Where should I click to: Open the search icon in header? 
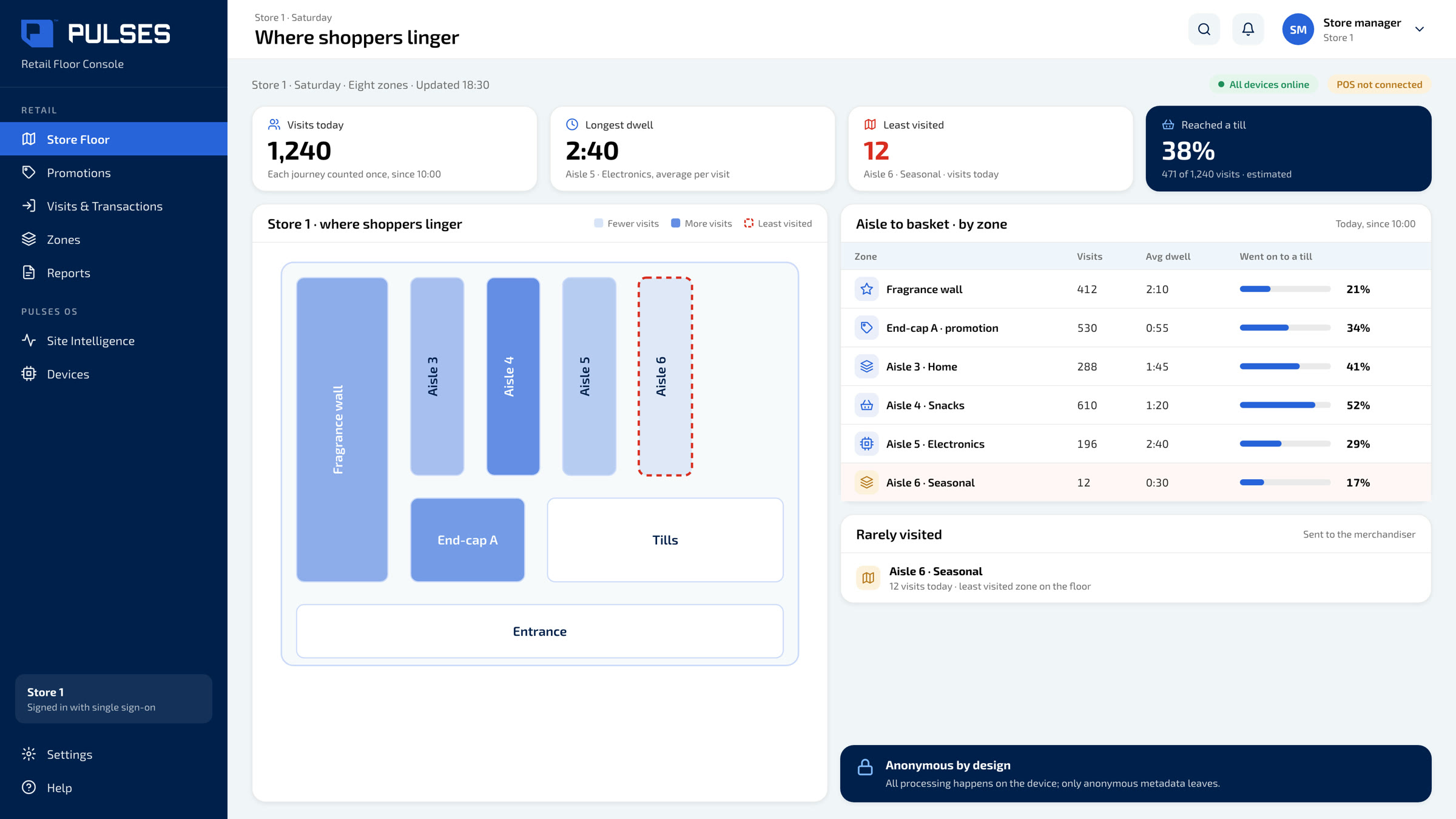pos(1204,29)
